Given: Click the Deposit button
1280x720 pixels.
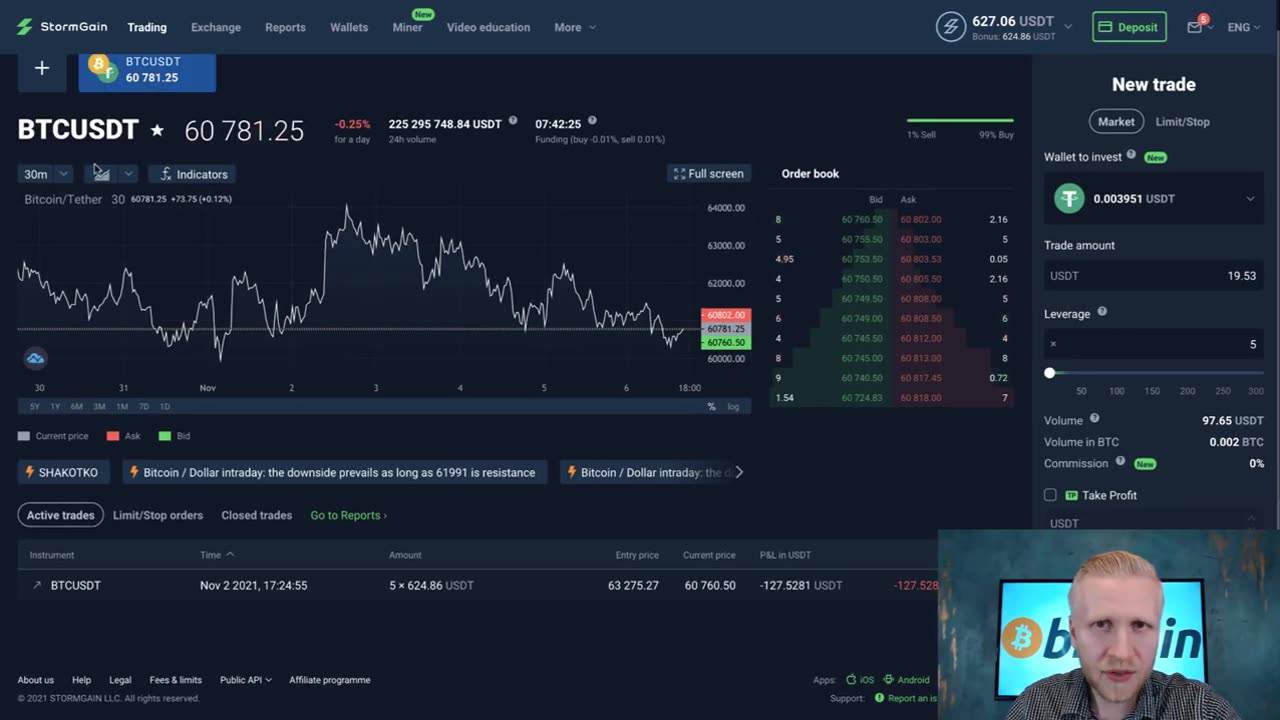Looking at the screenshot, I should click(1129, 27).
